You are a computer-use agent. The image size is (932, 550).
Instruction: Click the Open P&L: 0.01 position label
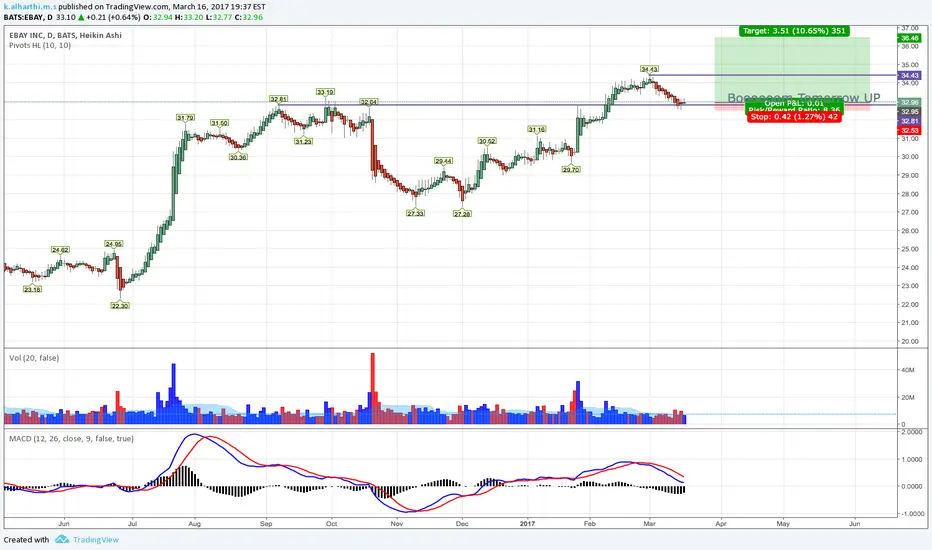tap(794, 103)
